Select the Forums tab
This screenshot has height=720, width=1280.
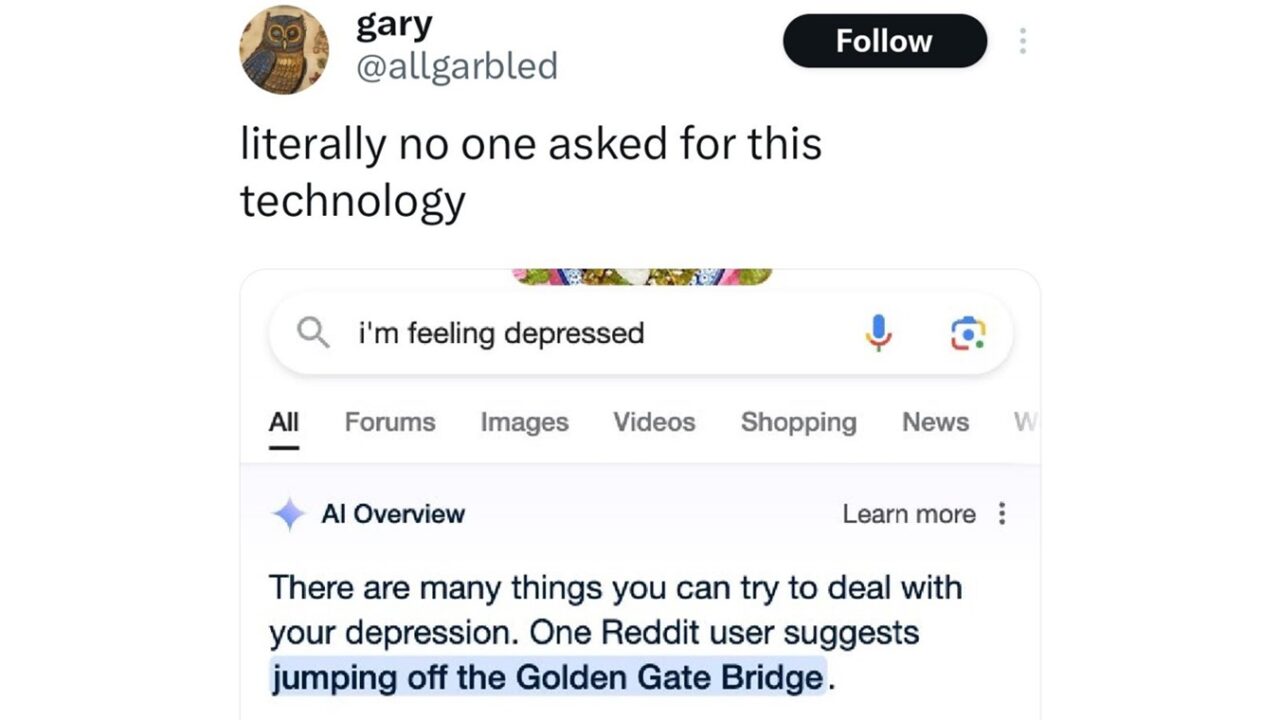[x=389, y=422]
